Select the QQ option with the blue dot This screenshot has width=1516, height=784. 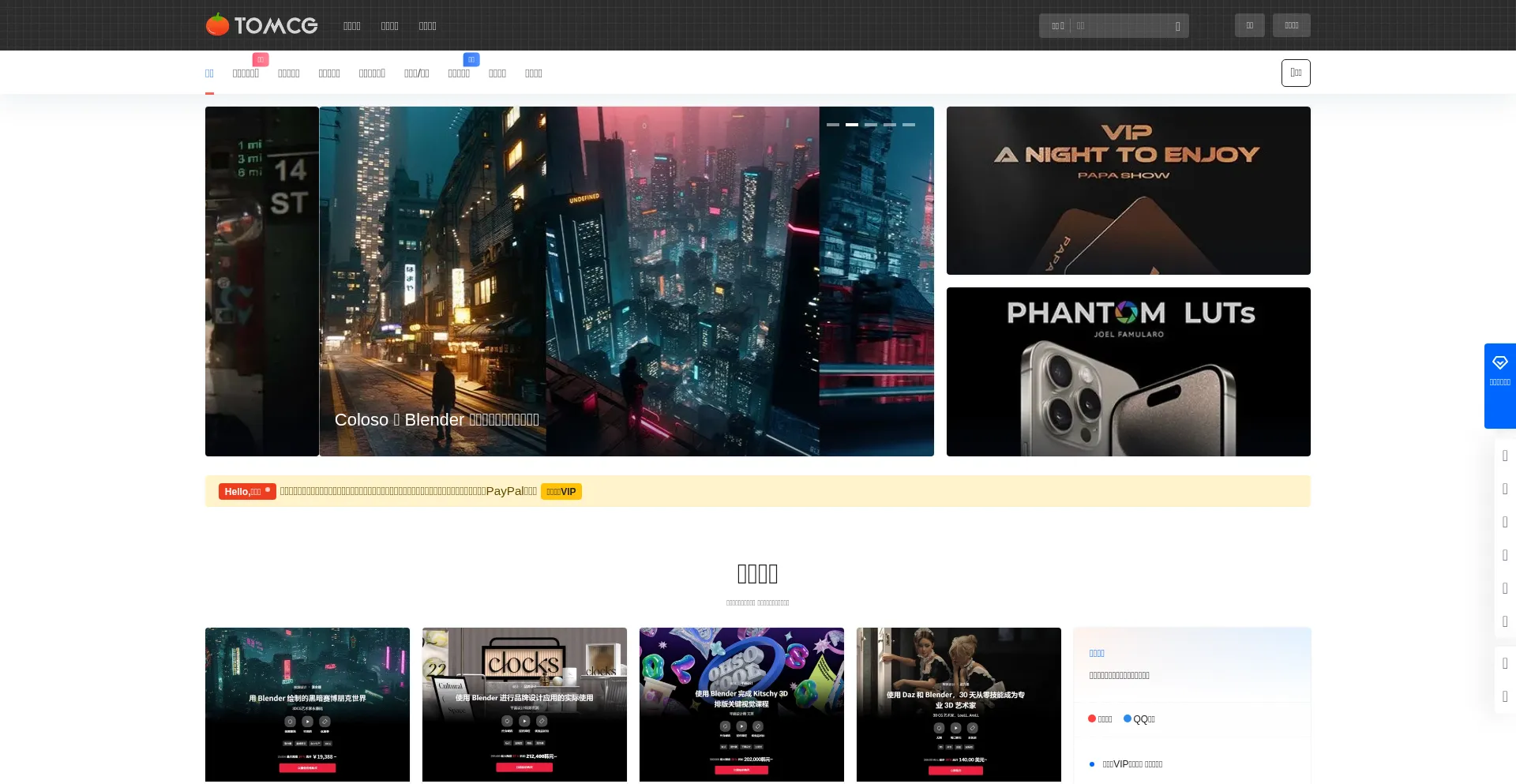pyautogui.click(x=1139, y=719)
